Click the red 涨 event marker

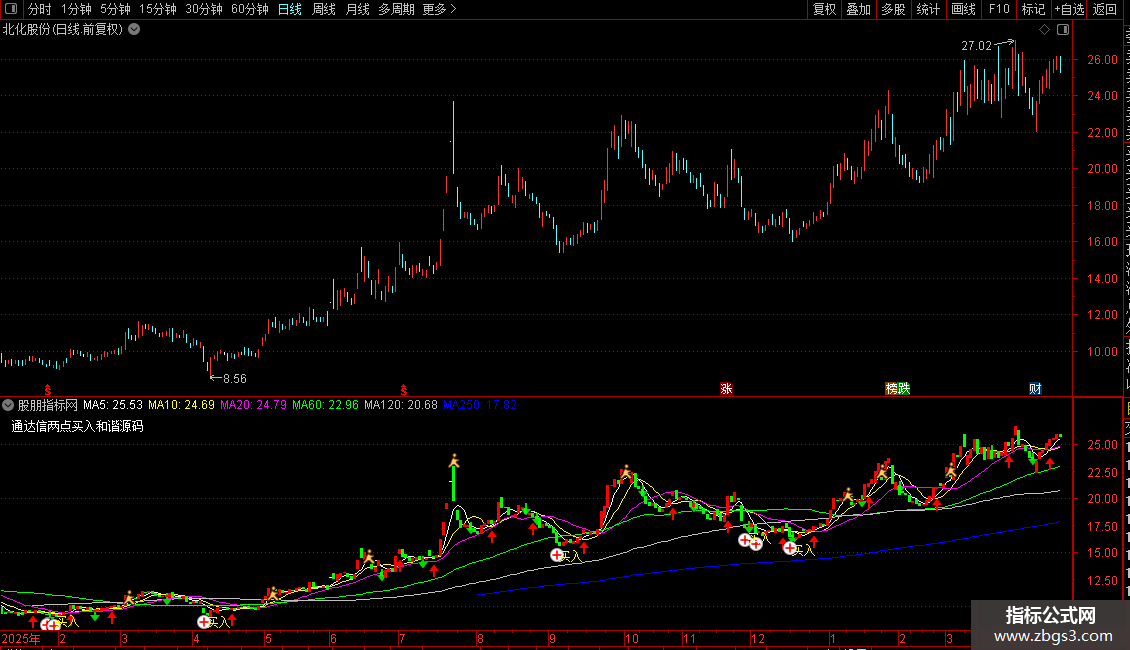(726, 388)
